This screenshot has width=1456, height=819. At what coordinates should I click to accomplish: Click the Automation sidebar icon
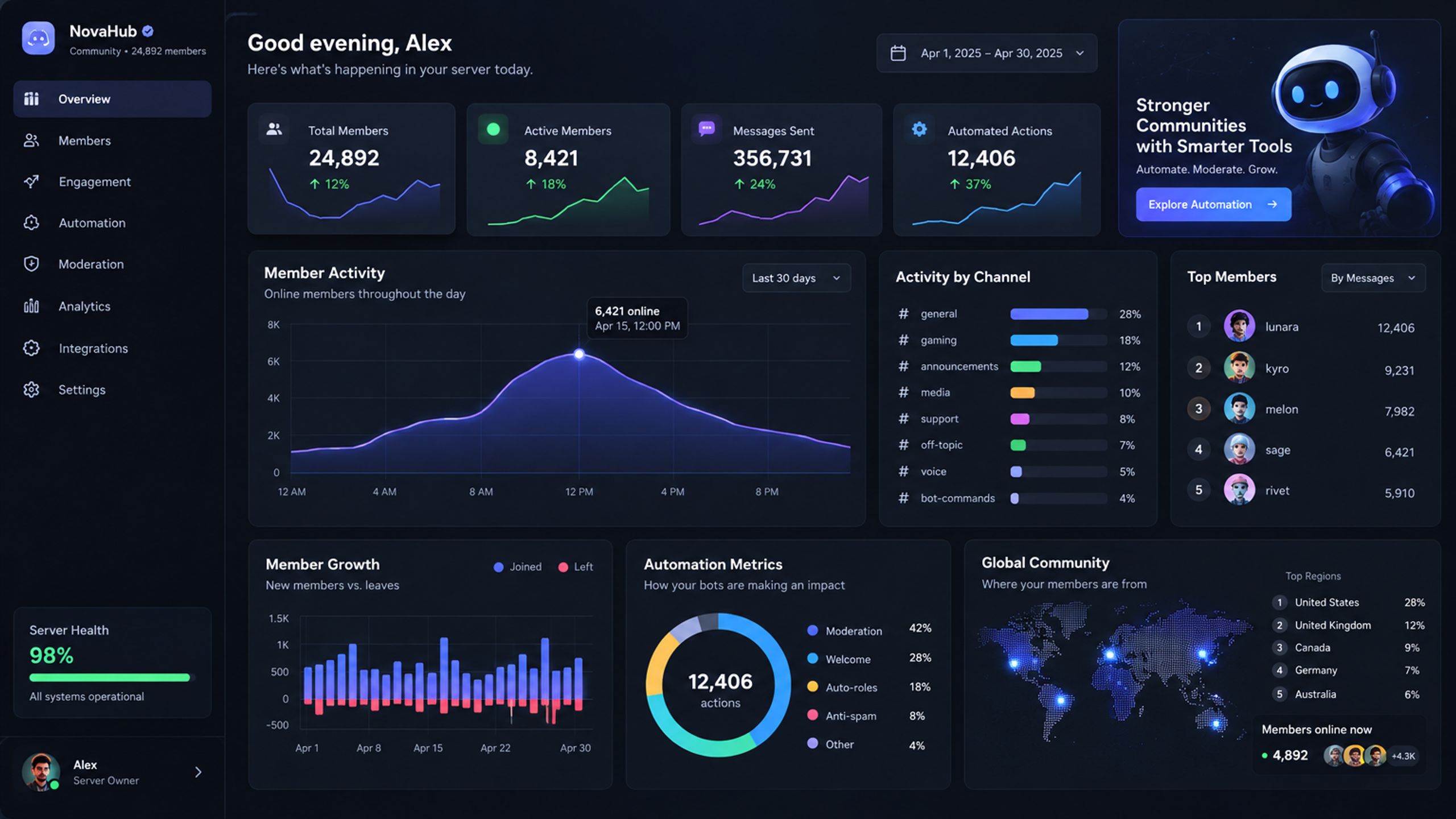click(31, 222)
